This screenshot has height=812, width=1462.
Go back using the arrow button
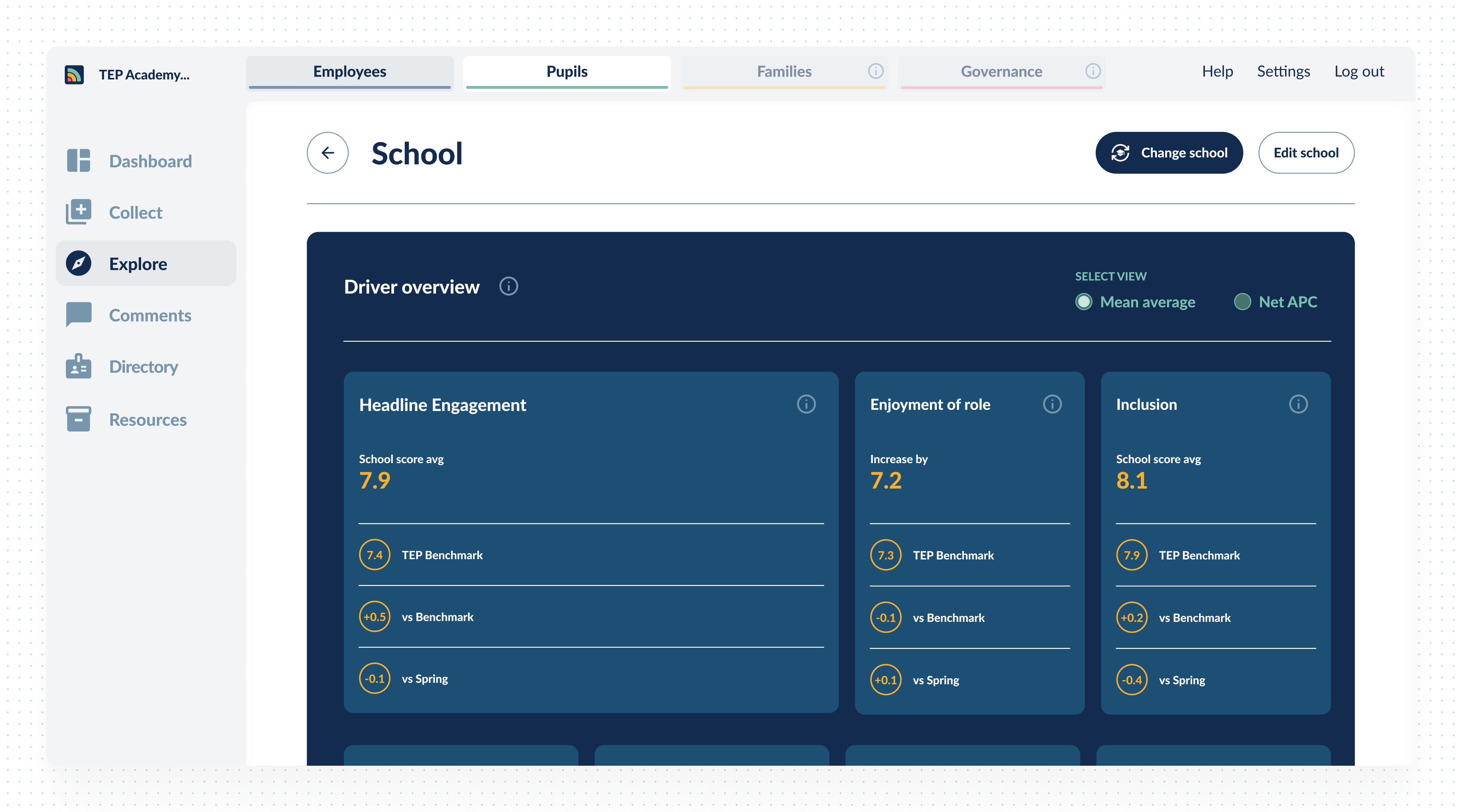pyautogui.click(x=327, y=153)
